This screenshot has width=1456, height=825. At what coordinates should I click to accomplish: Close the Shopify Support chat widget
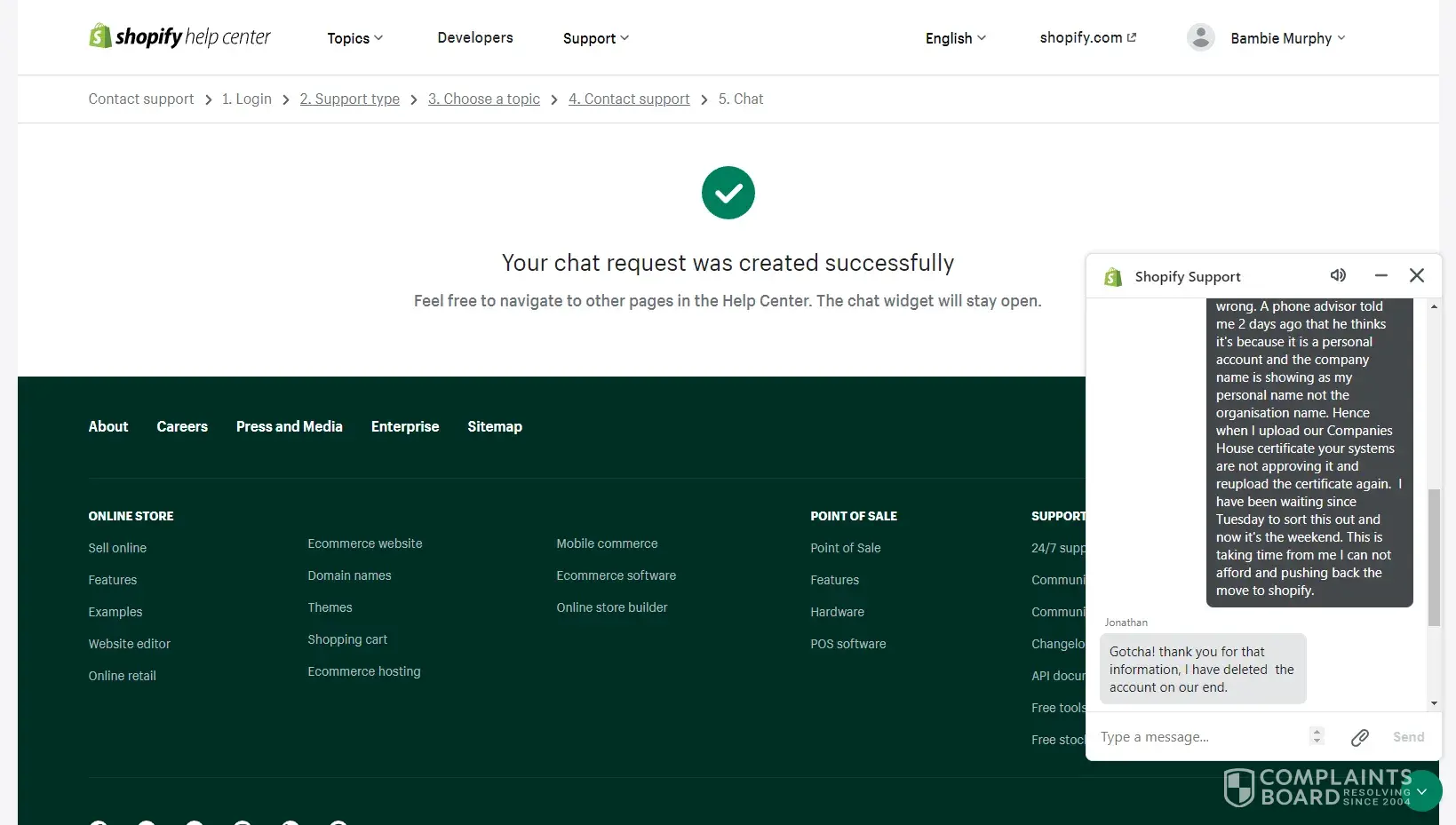click(x=1417, y=275)
